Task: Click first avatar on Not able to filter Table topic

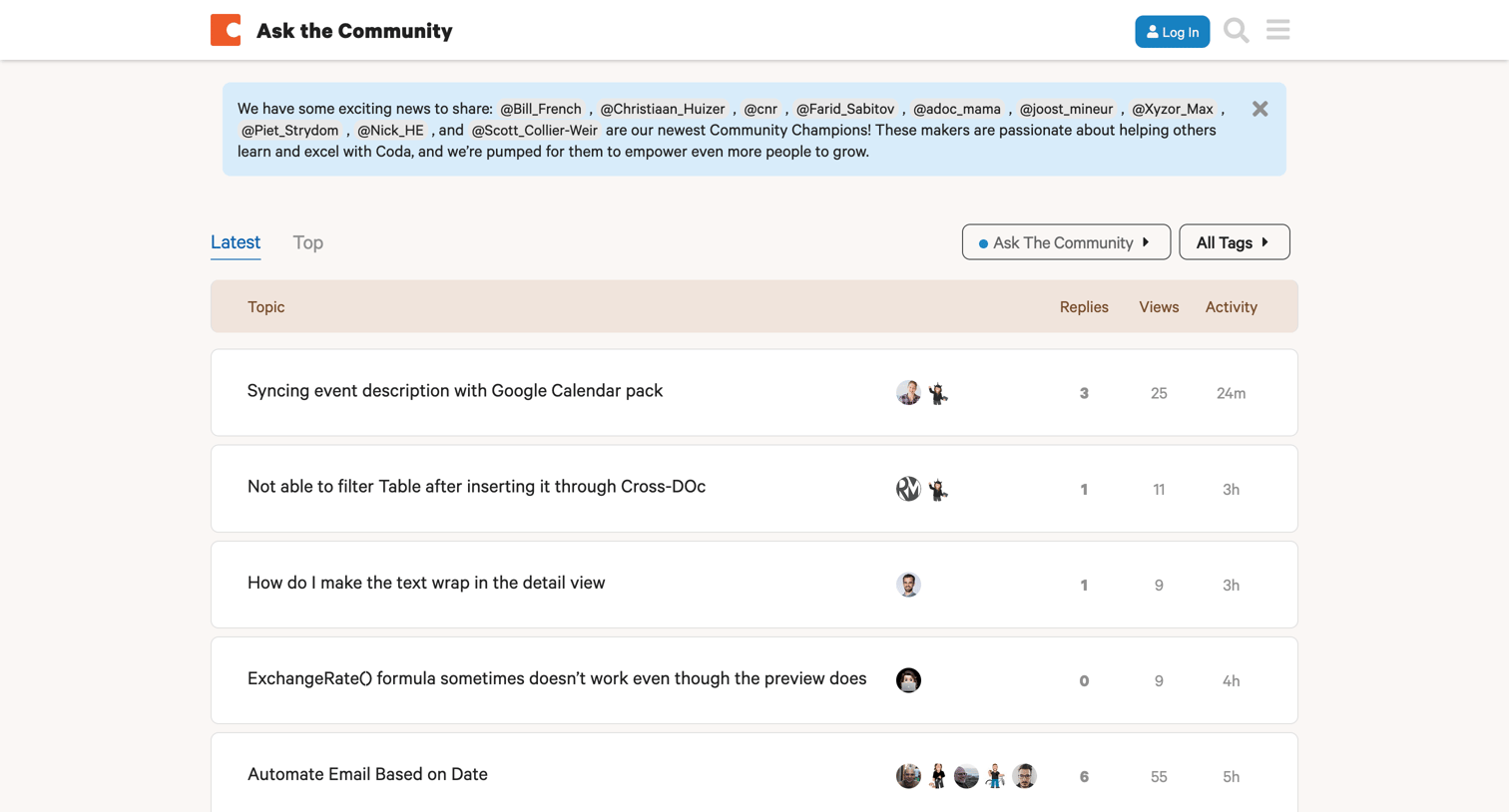Action: pyautogui.click(x=908, y=489)
